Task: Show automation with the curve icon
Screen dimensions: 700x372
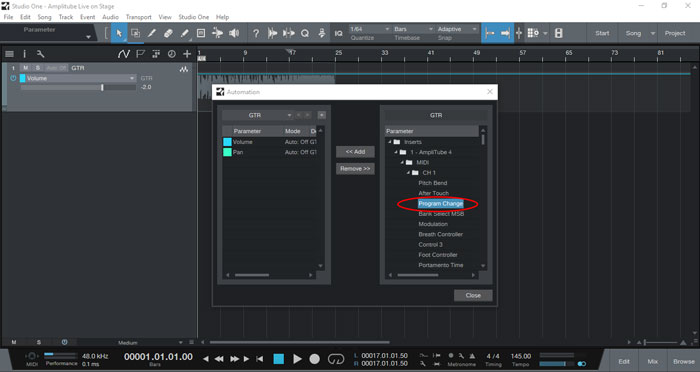Action: [x=124, y=54]
